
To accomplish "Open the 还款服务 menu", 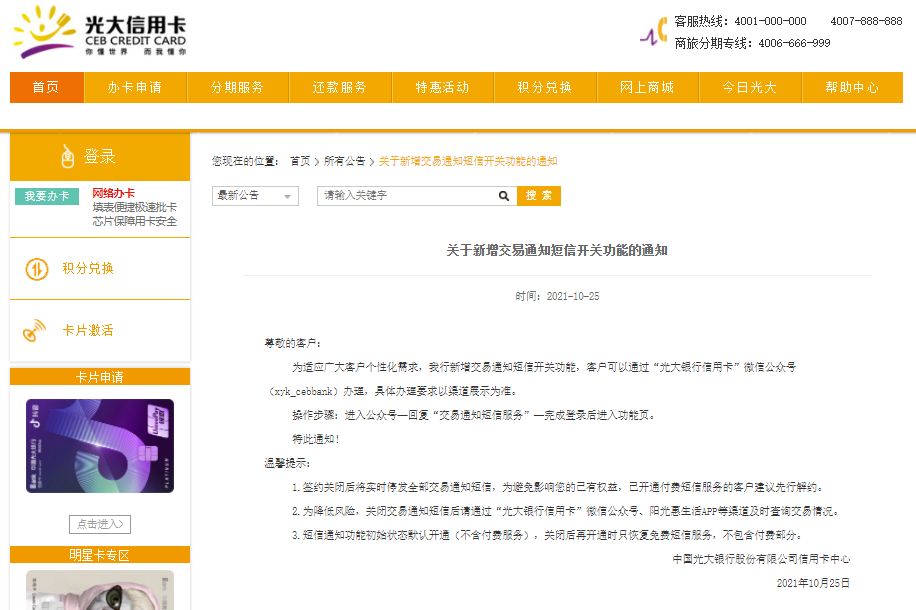I will [340, 88].
